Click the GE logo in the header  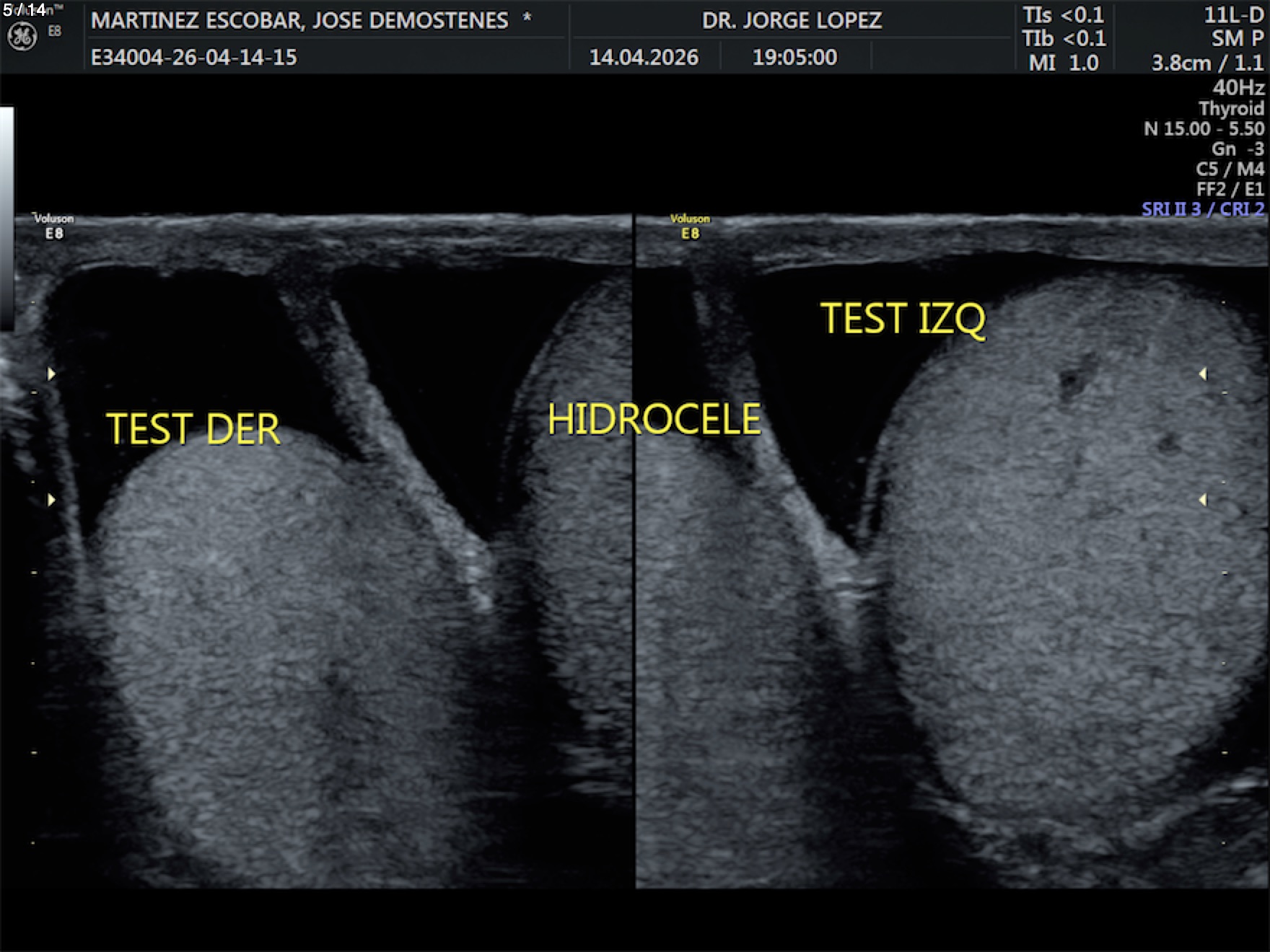click(x=22, y=36)
